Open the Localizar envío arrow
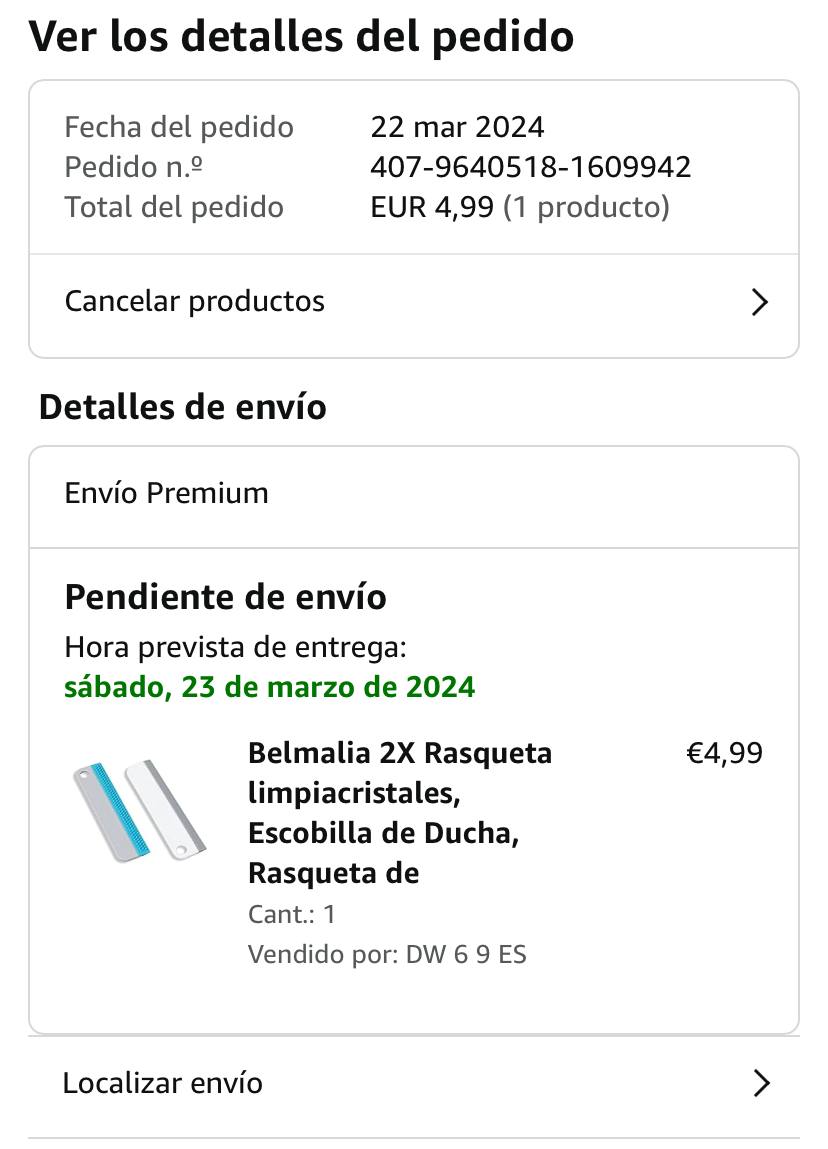Screen dimensions: 828x1149 coord(761,1083)
